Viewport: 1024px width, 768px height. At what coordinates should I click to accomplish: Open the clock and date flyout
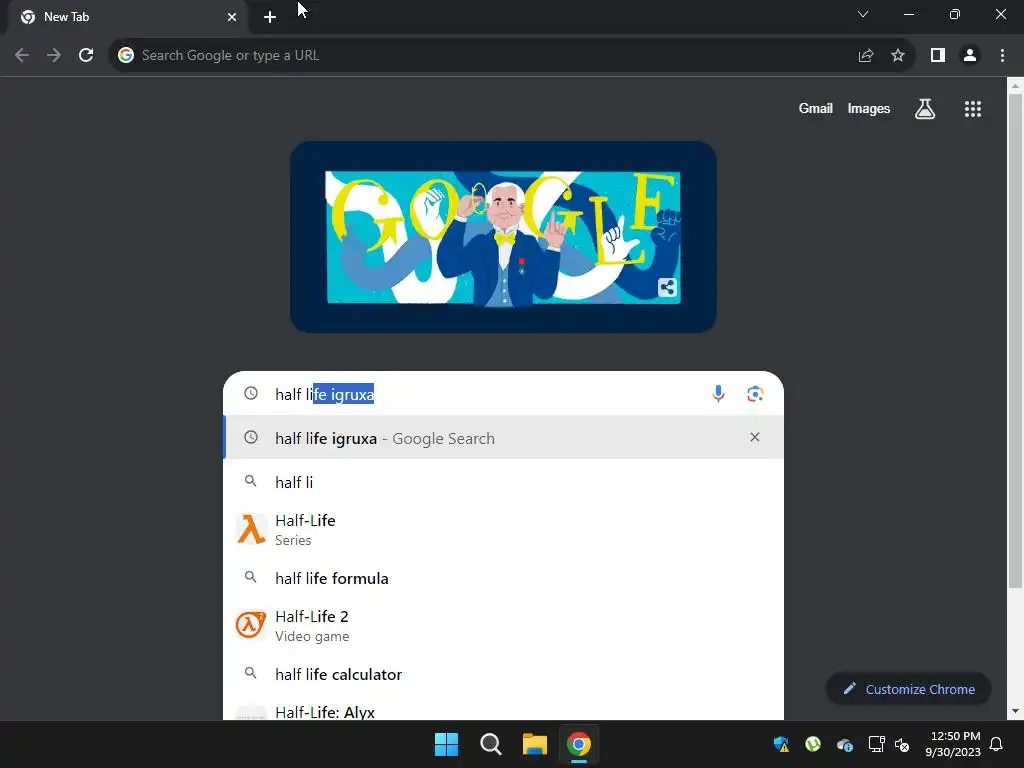(953, 744)
